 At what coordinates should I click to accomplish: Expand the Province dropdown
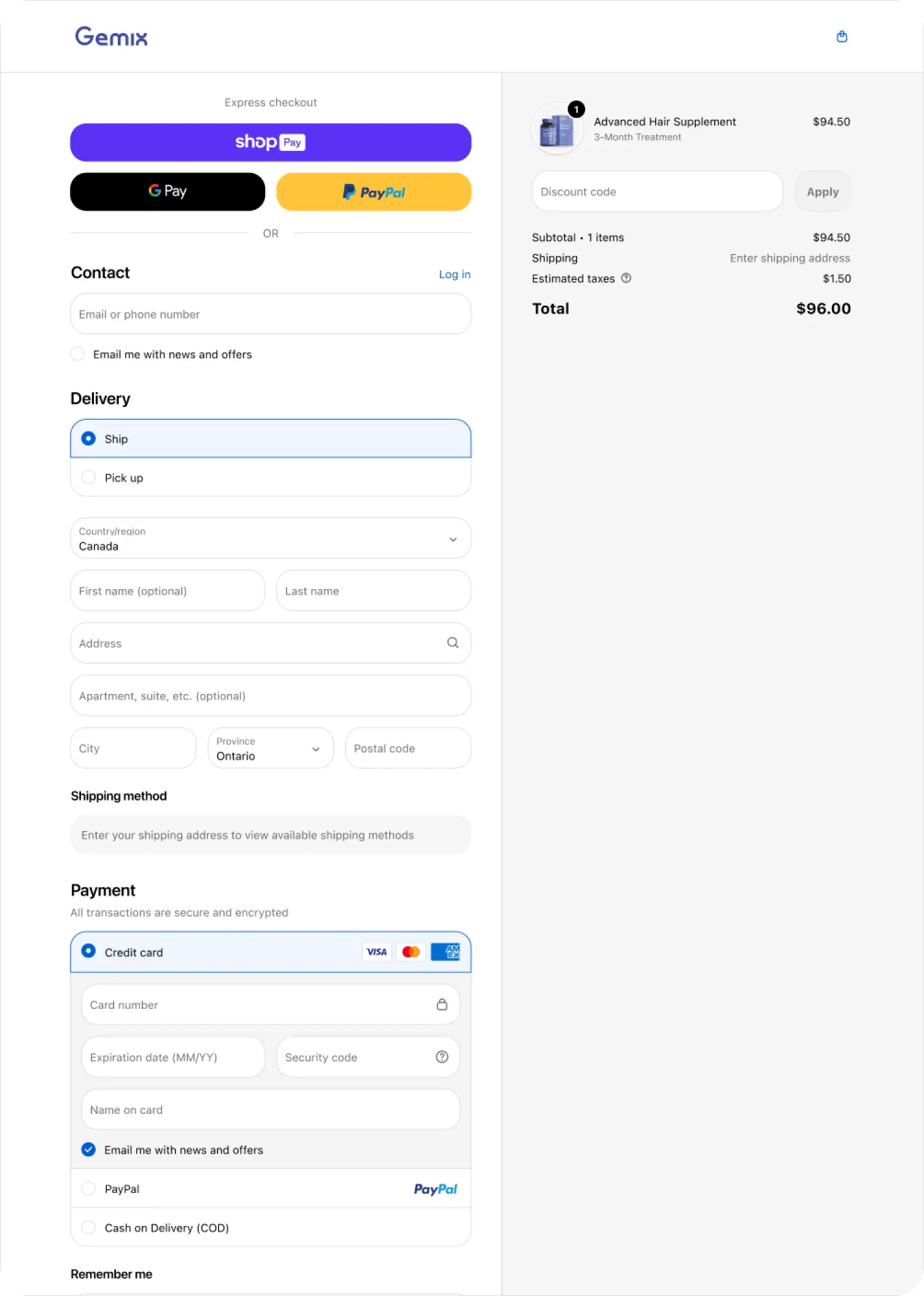pos(271,748)
